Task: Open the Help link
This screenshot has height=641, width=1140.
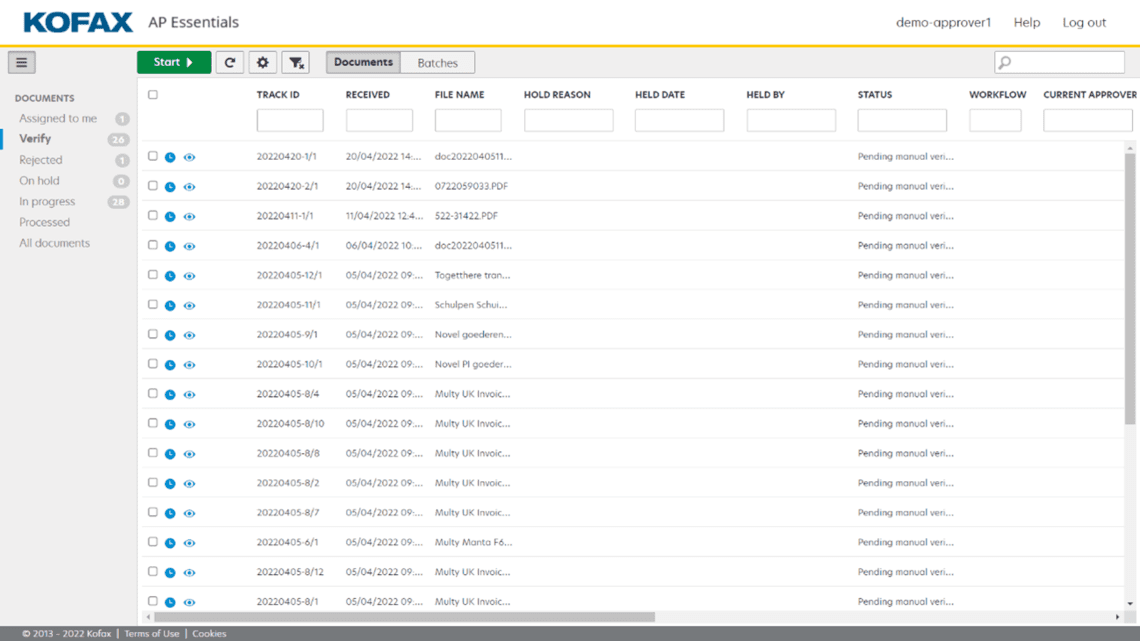Action: tap(1026, 22)
